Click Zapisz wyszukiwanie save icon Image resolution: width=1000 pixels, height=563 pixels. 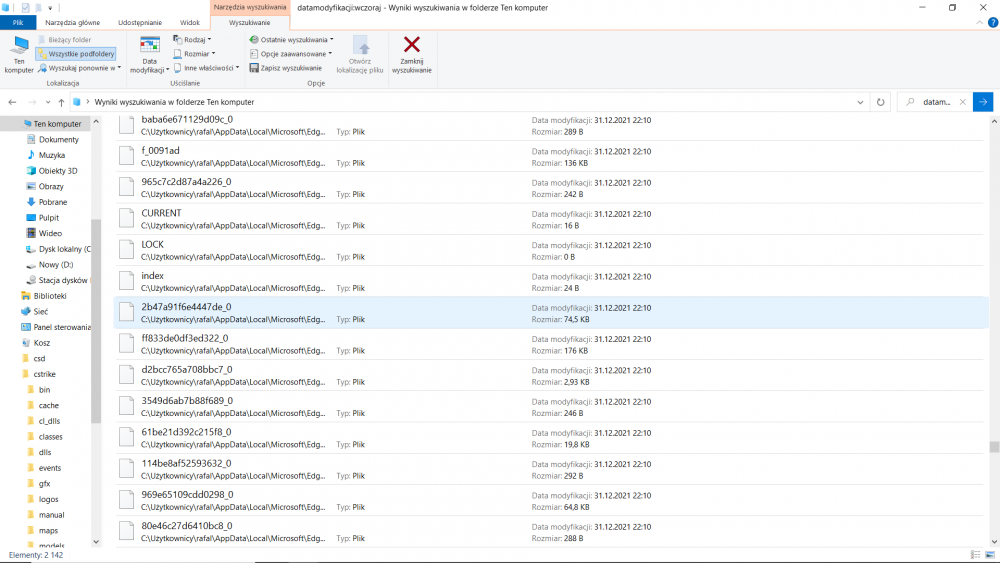(x=254, y=68)
